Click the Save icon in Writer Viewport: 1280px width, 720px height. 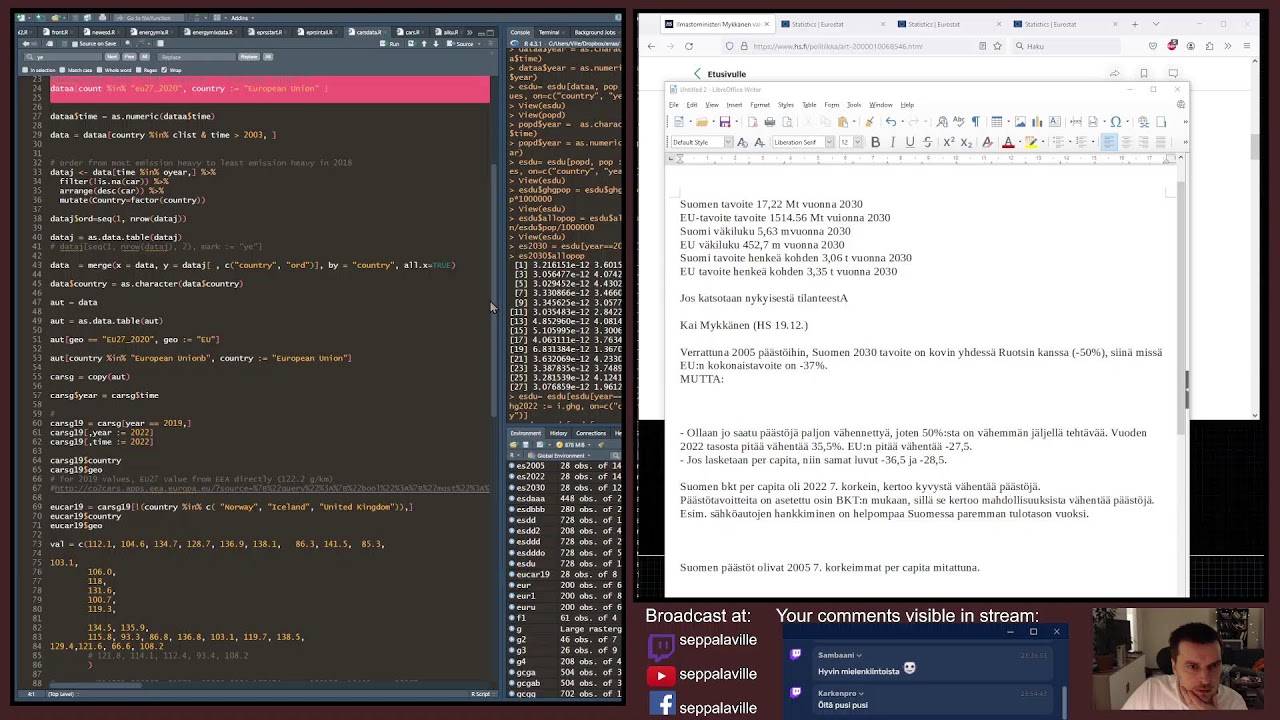coord(724,122)
